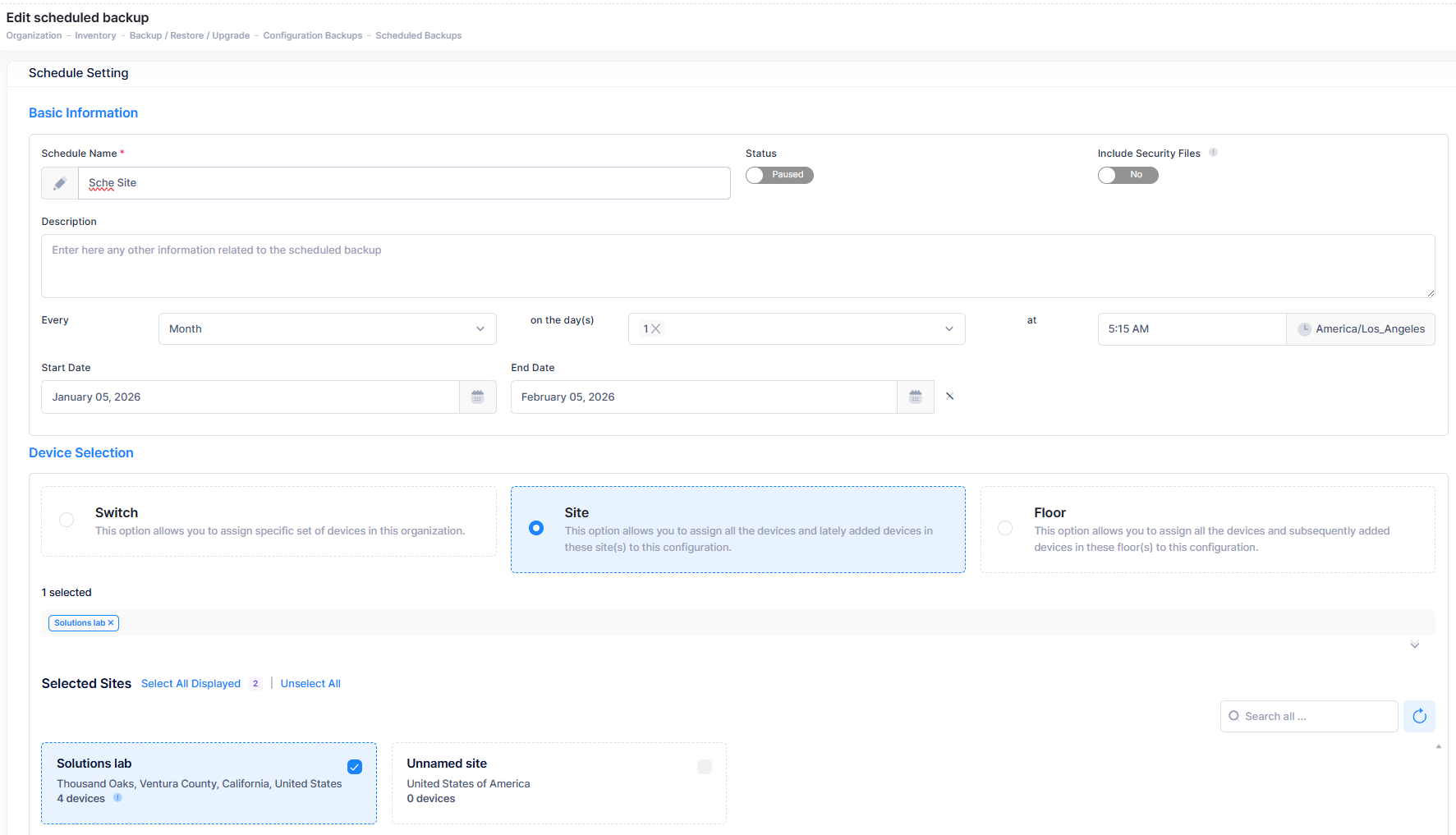1456x835 pixels.
Task: Go to Configuration Backups breadcrumb
Action: click(312, 35)
